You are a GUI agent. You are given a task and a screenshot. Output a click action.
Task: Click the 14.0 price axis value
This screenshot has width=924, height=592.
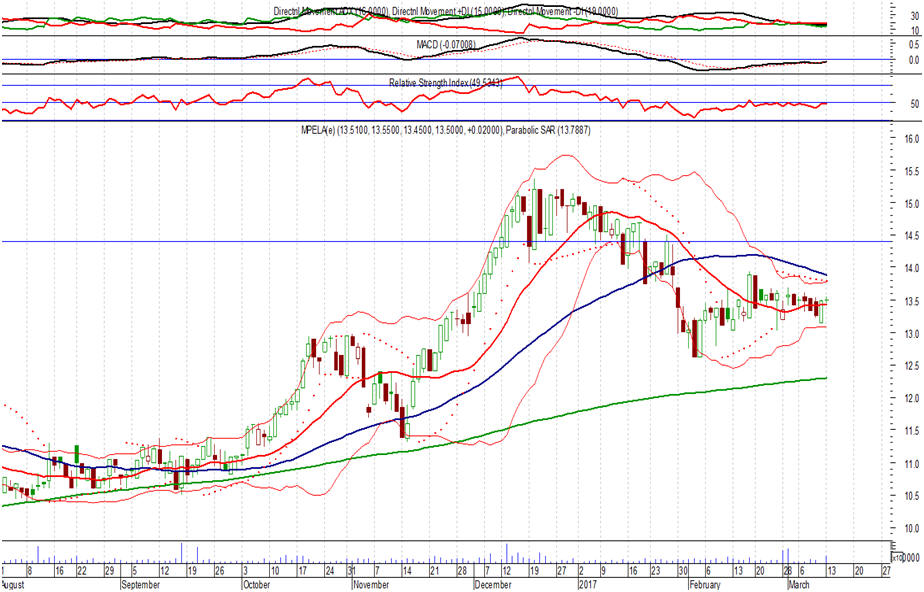(912, 268)
